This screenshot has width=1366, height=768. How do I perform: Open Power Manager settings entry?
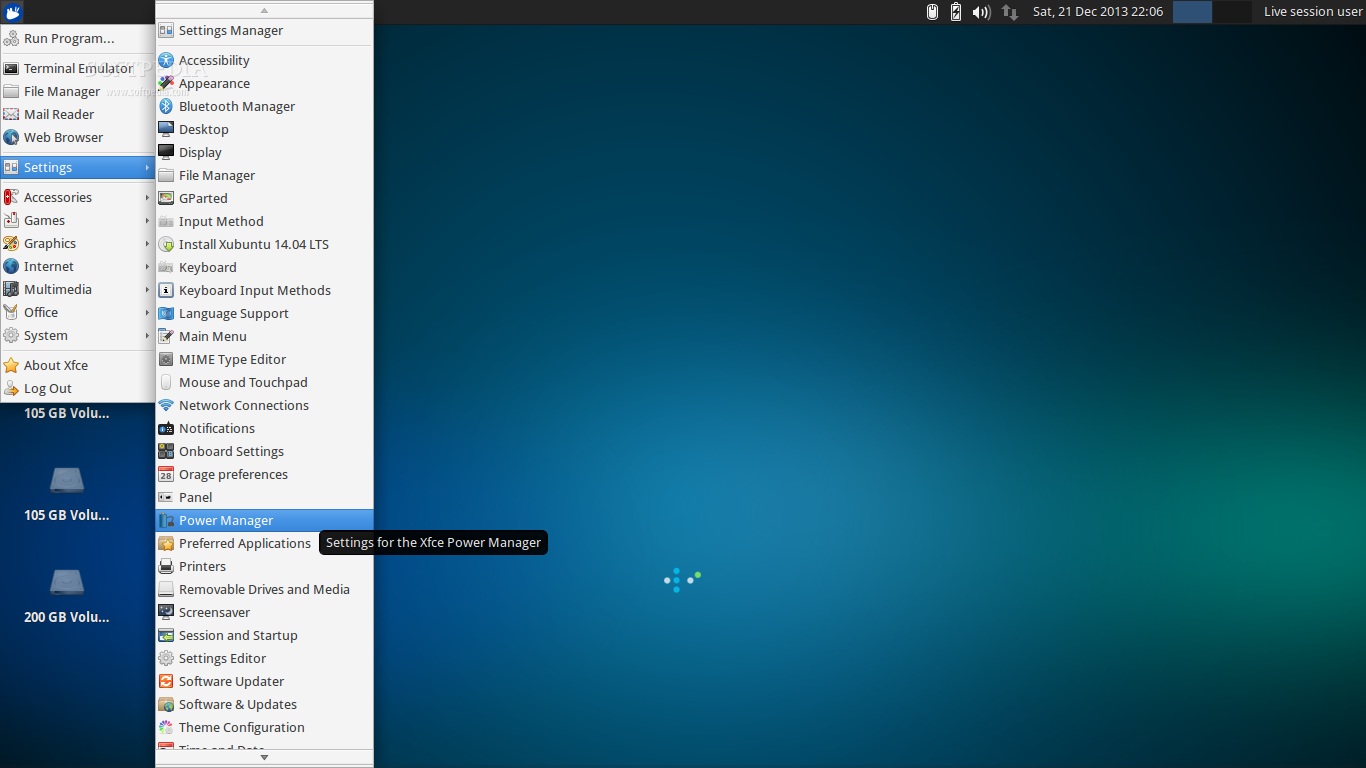pos(264,520)
